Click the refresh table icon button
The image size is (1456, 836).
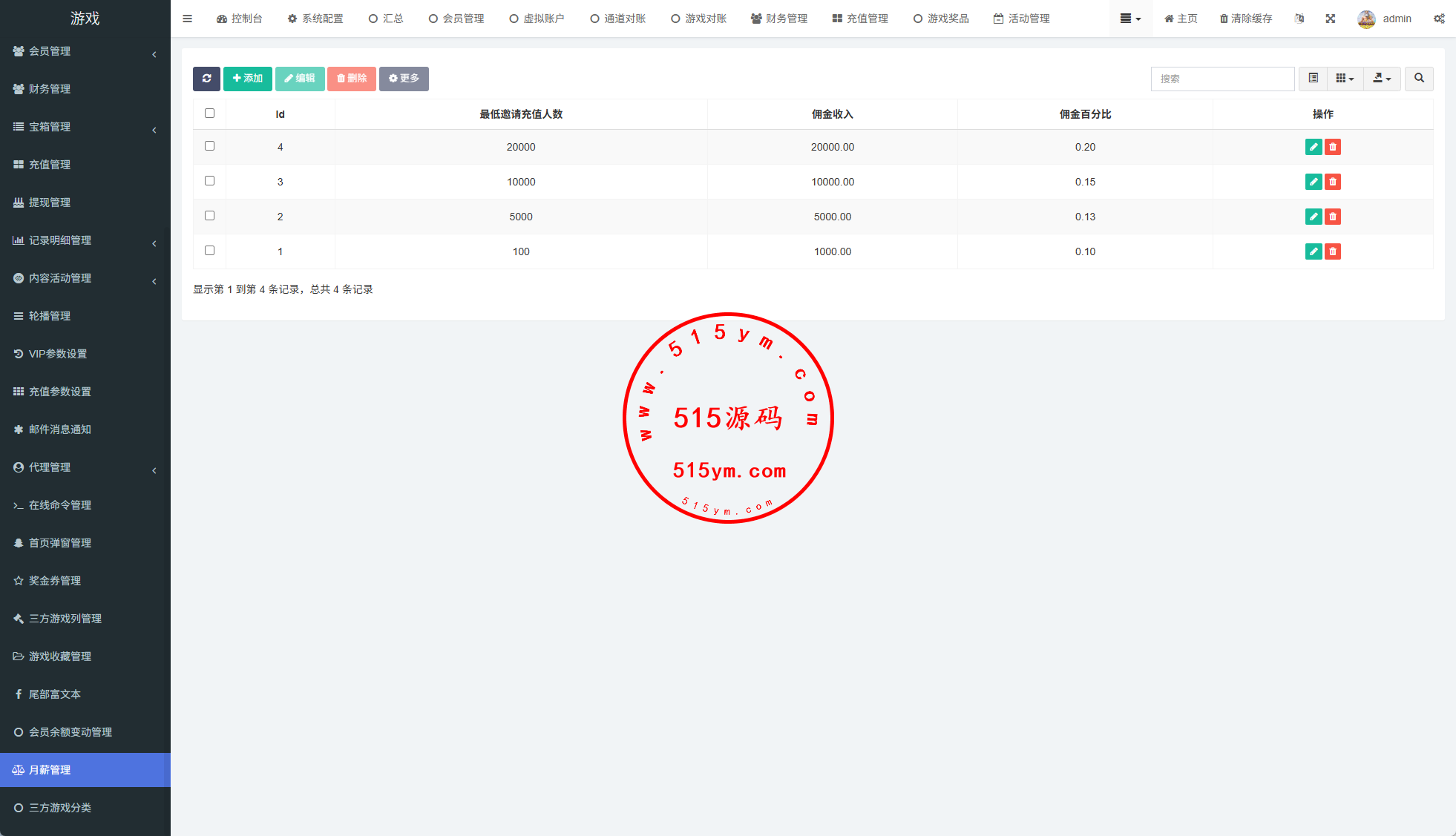point(206,79)
